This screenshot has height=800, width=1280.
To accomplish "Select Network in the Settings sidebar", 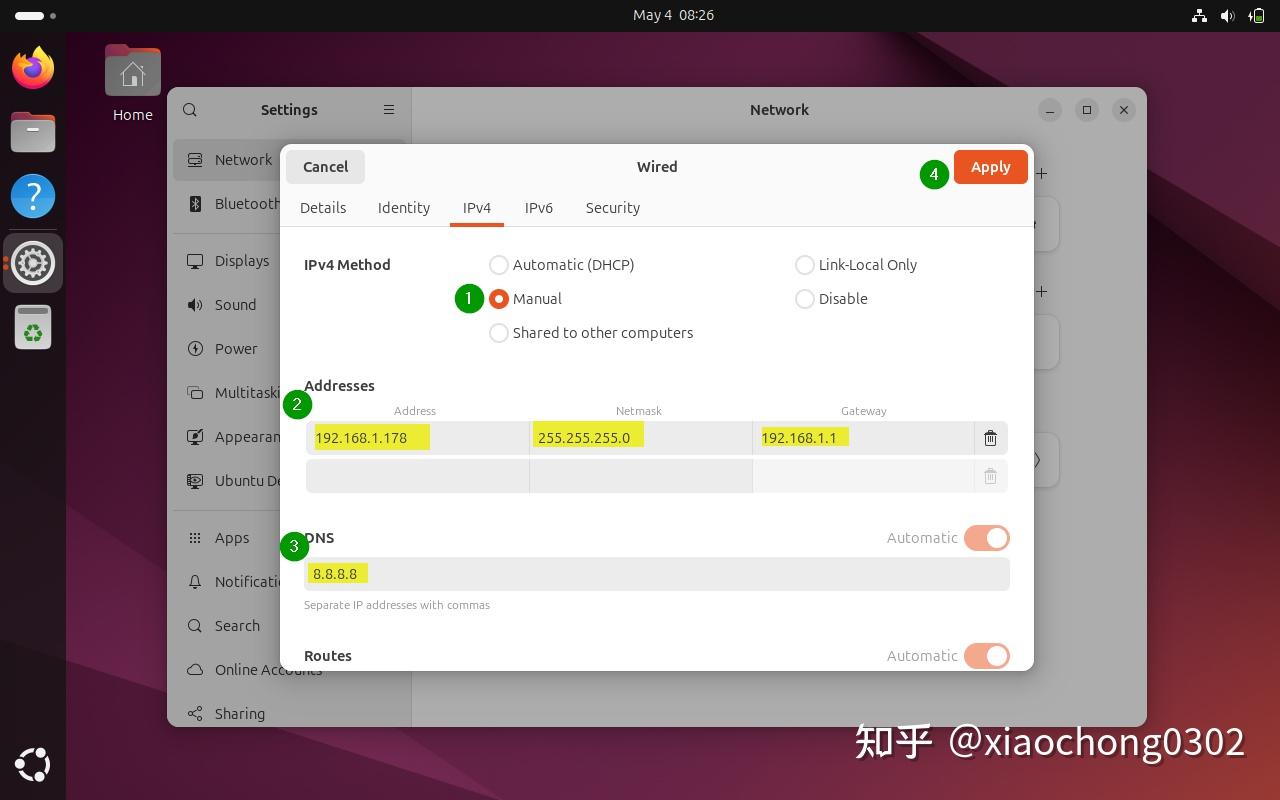I will [x=243, y=159].
